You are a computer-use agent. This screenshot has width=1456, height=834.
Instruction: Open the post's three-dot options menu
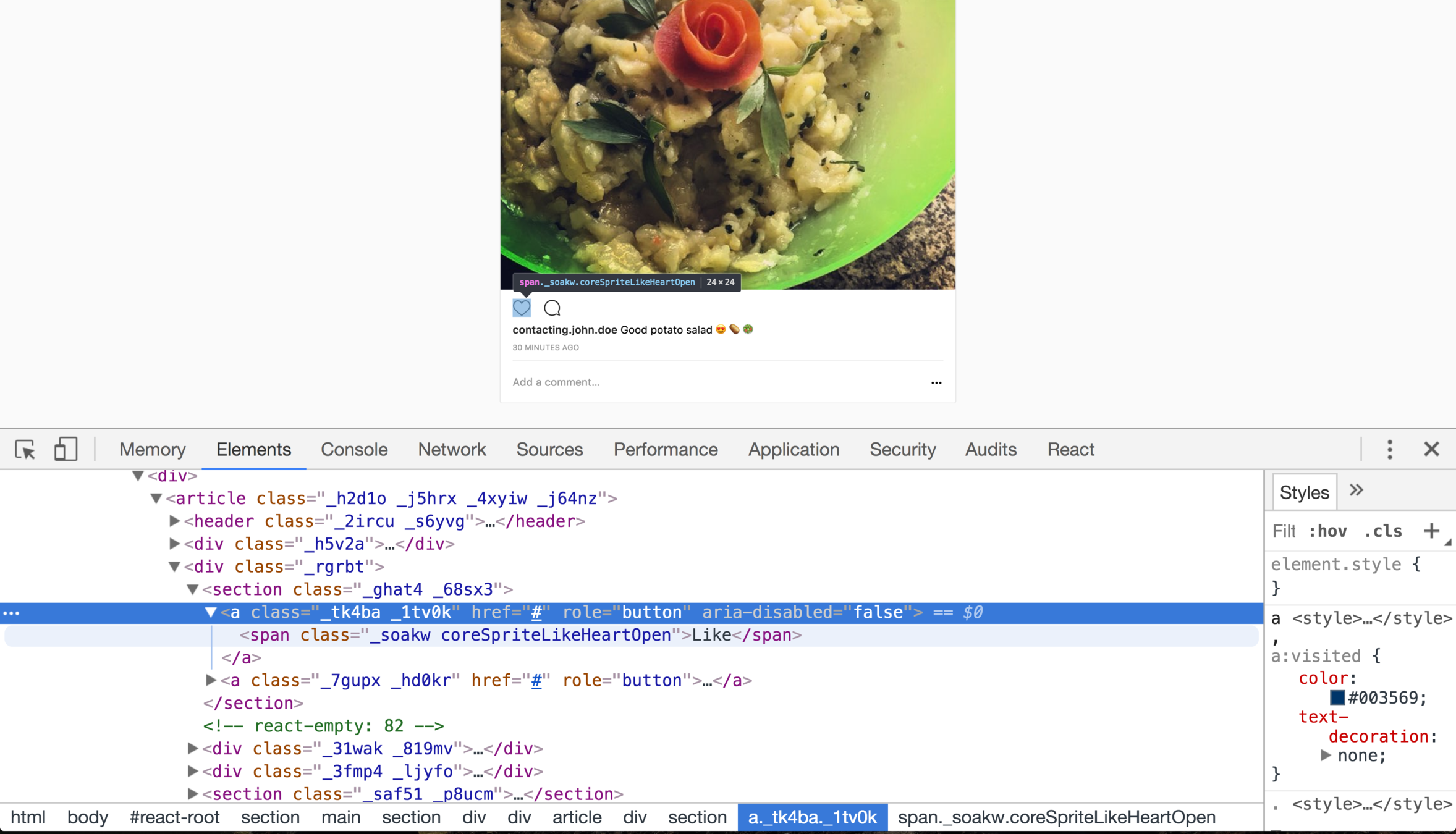pos(936,382)
